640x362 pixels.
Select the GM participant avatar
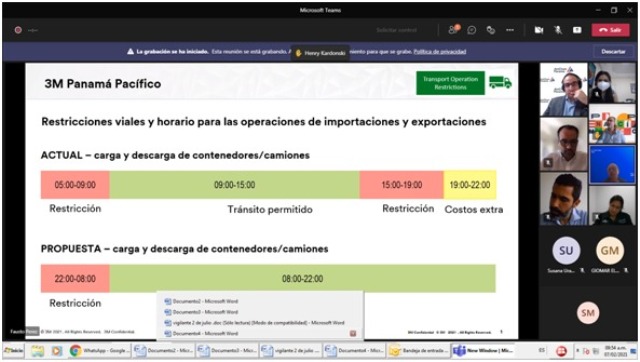point(609,251)
